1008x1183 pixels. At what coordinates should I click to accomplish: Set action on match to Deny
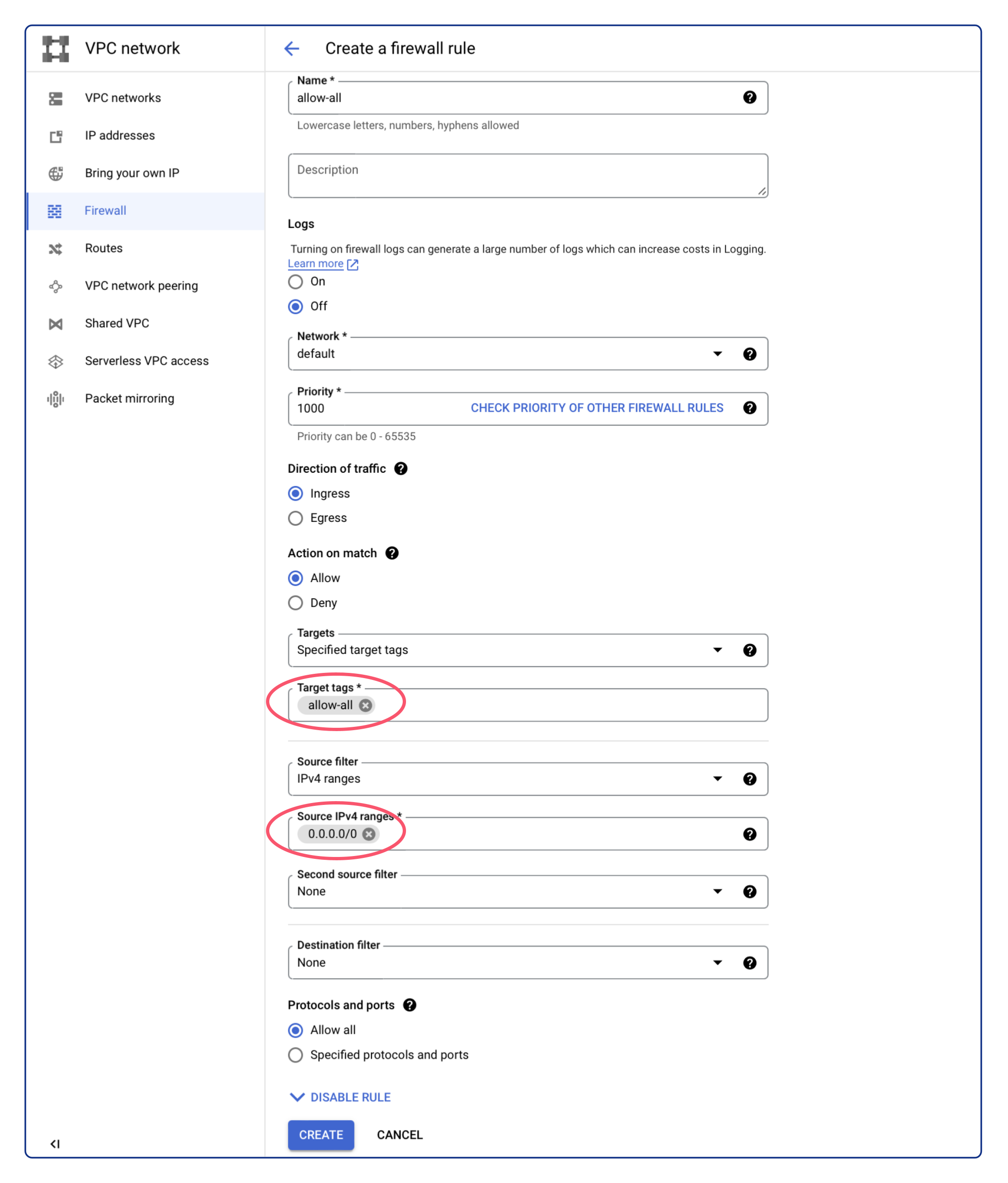click(295, 602)
